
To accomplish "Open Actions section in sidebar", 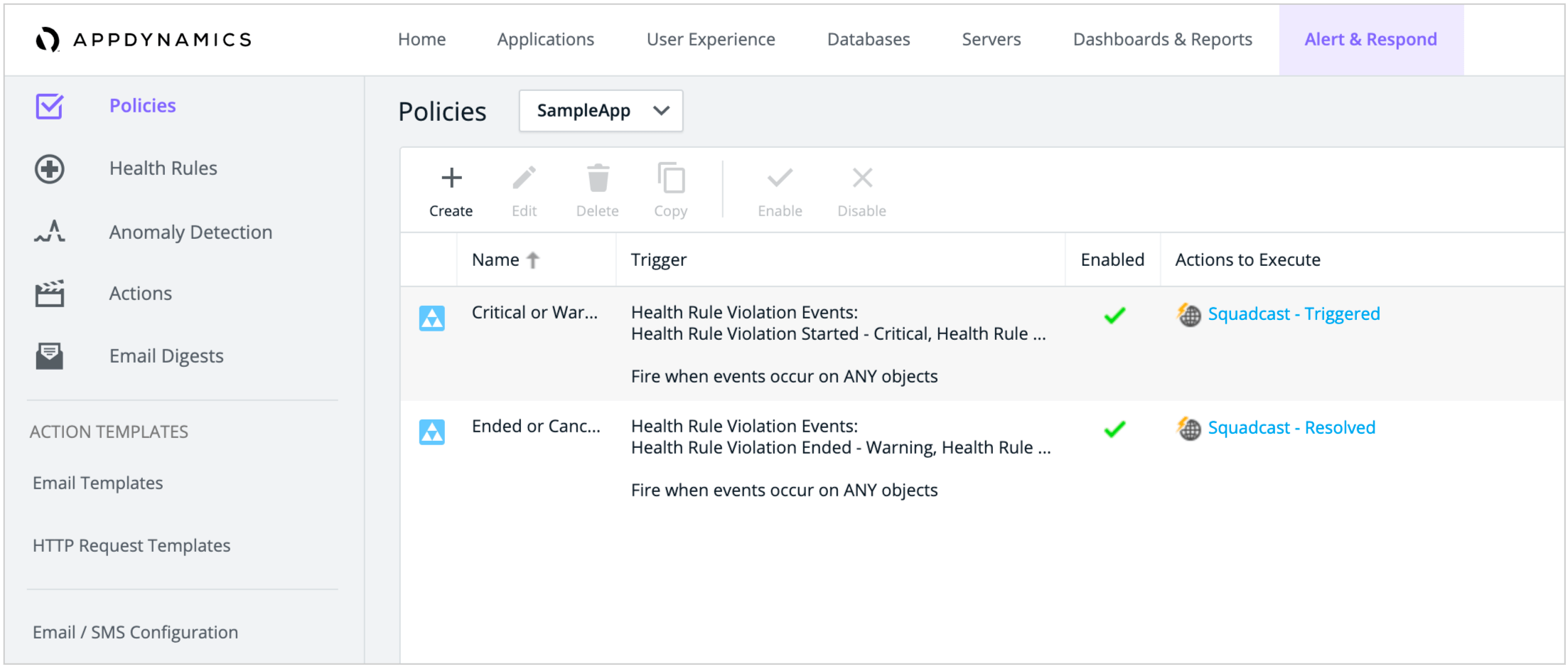I will [140, 293].
